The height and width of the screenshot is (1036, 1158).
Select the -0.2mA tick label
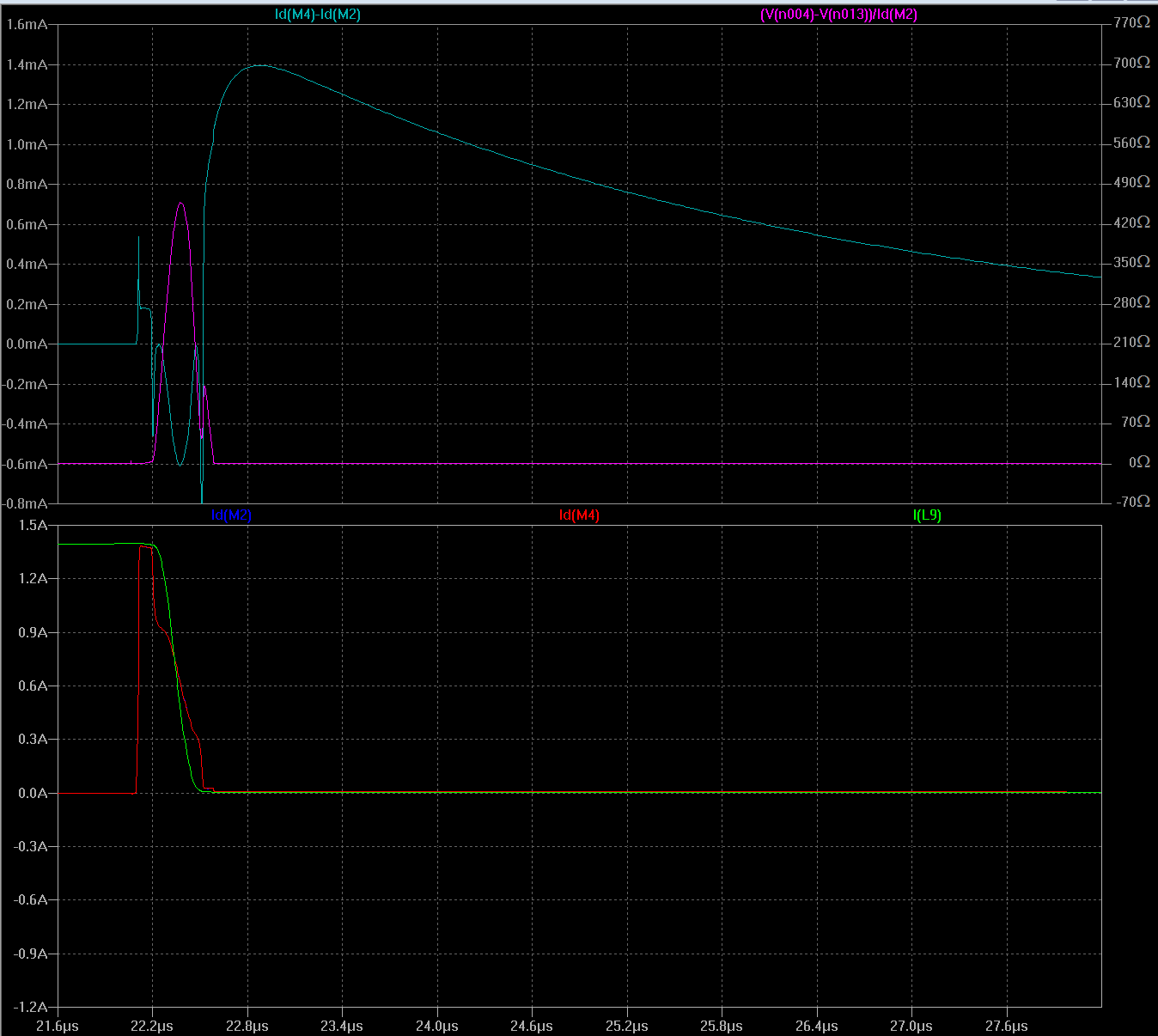pos(24,385)
